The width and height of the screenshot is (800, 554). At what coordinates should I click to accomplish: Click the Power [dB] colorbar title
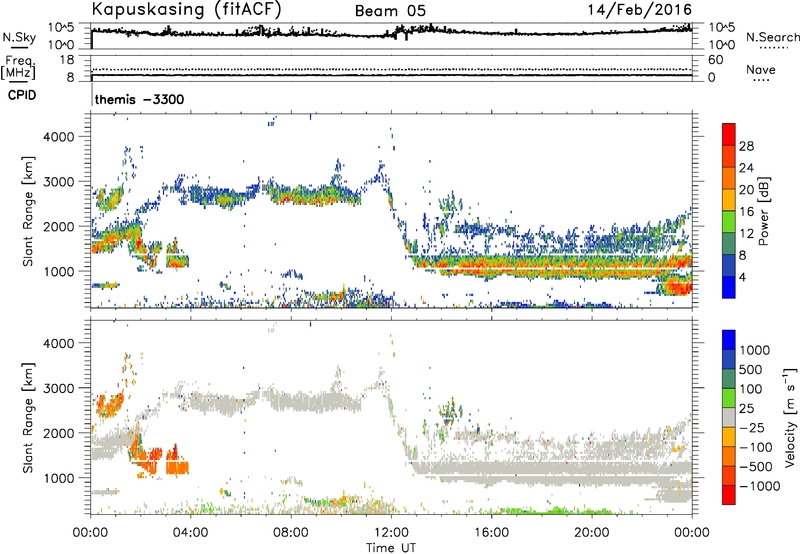tap(764, 212)
